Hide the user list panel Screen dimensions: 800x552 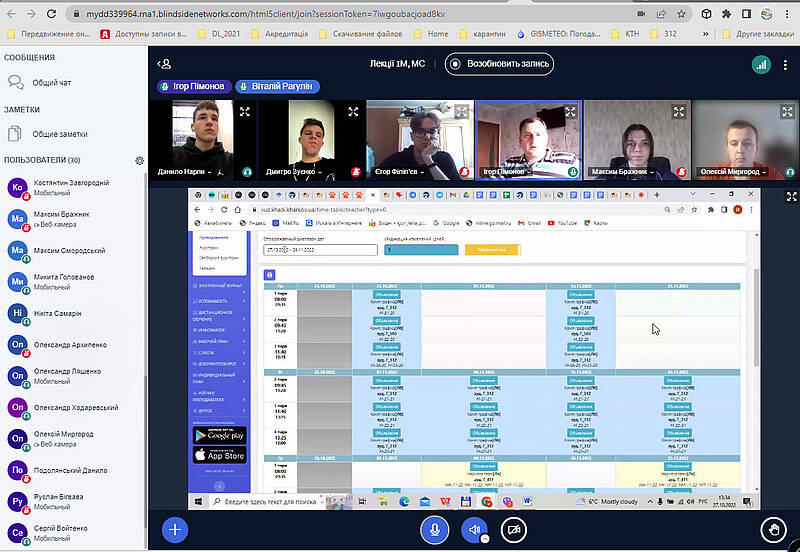coord(166,64)
